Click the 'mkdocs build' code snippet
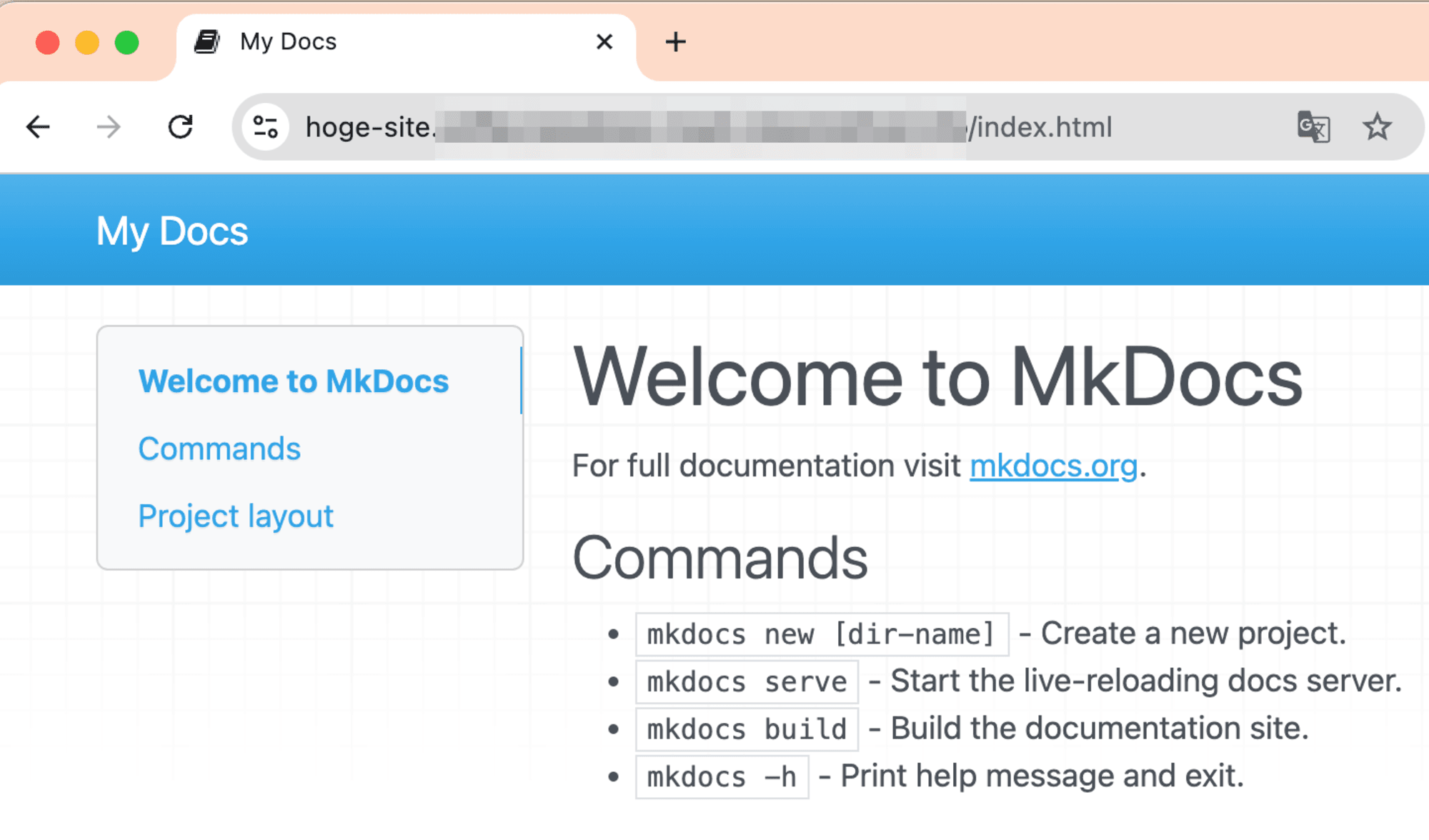1429x840 pixels. [x=747, y=729]
